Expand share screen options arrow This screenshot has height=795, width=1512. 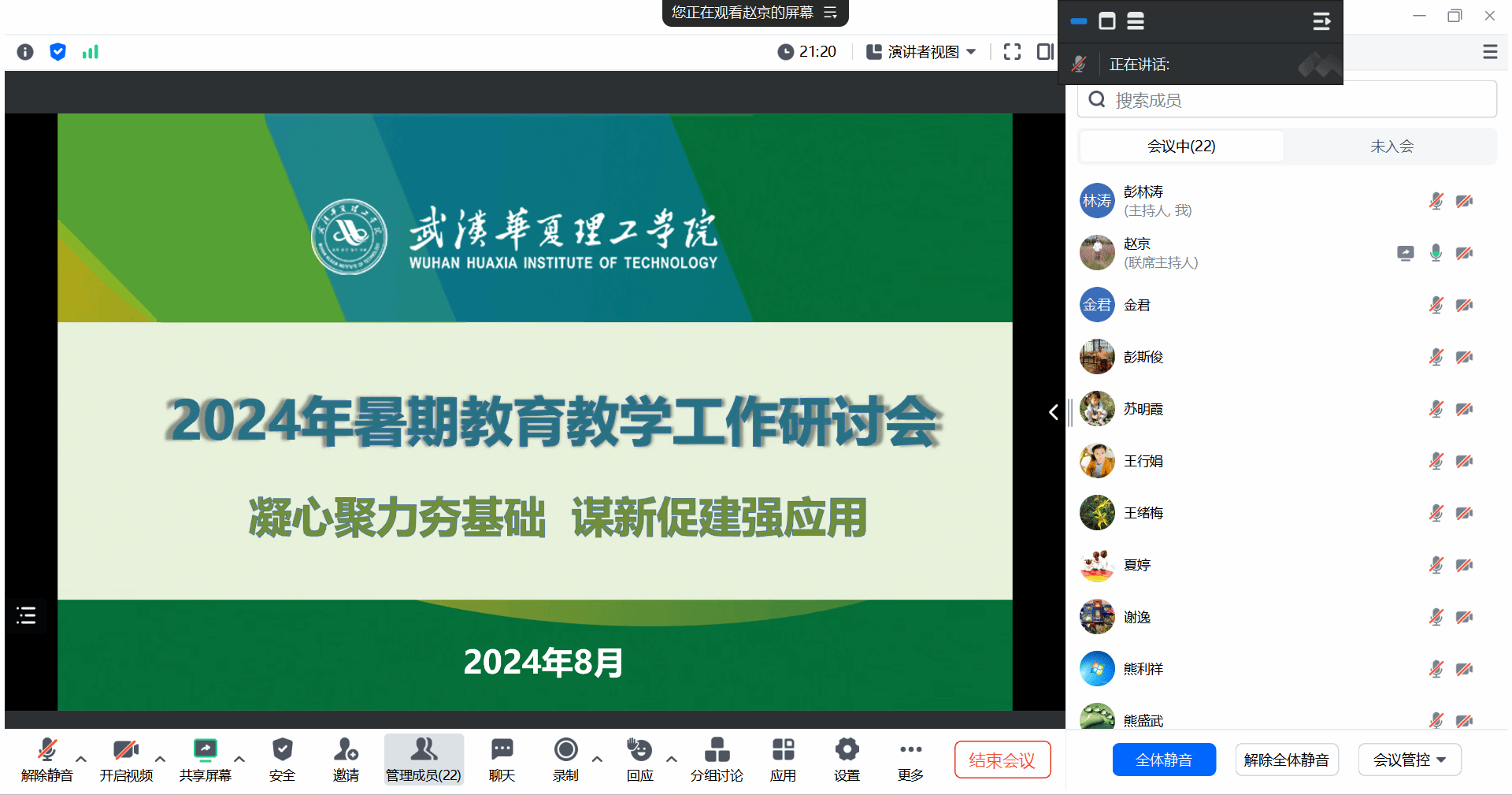click(239, 759)
